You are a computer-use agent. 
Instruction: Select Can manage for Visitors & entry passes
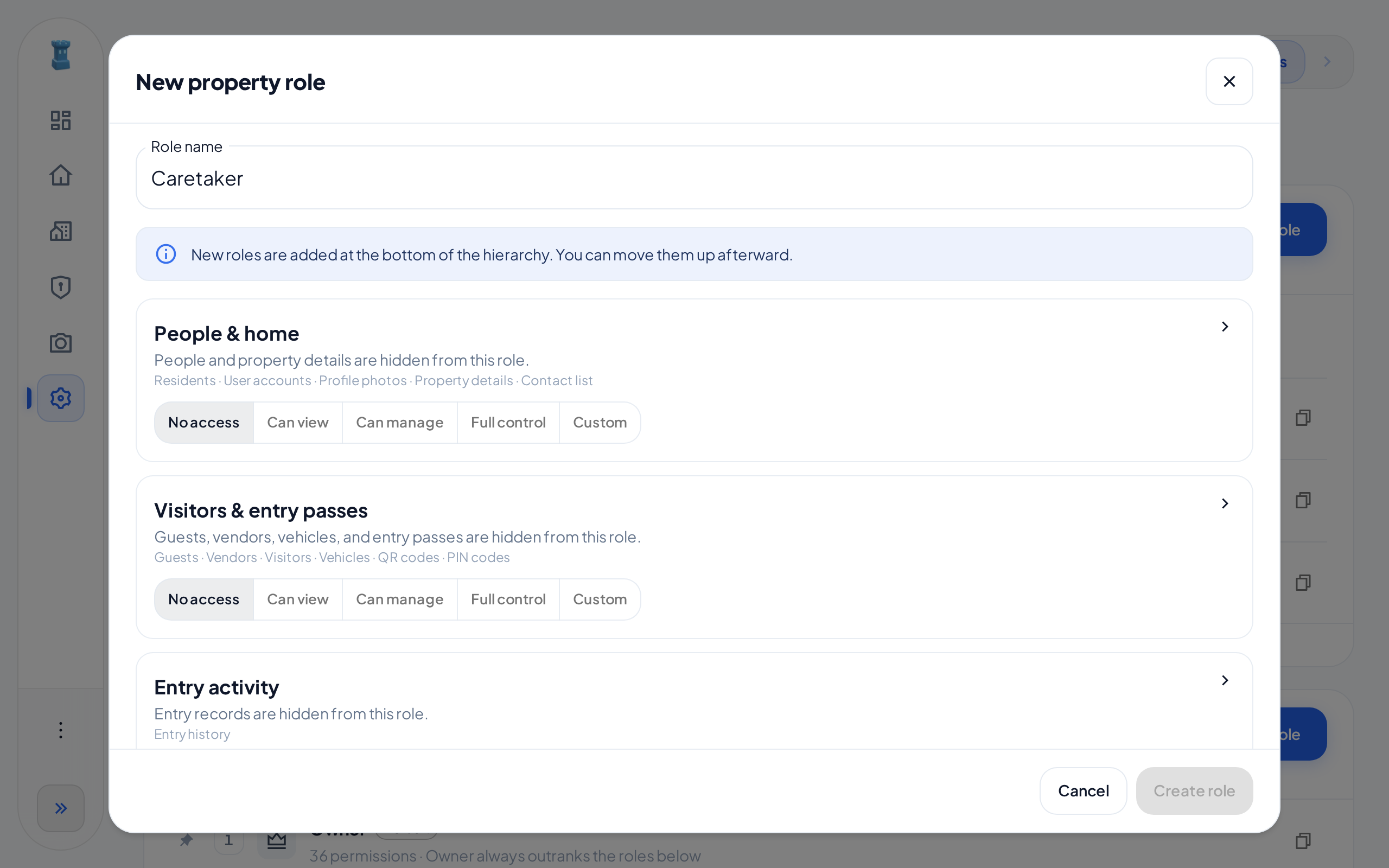point(399,599)
